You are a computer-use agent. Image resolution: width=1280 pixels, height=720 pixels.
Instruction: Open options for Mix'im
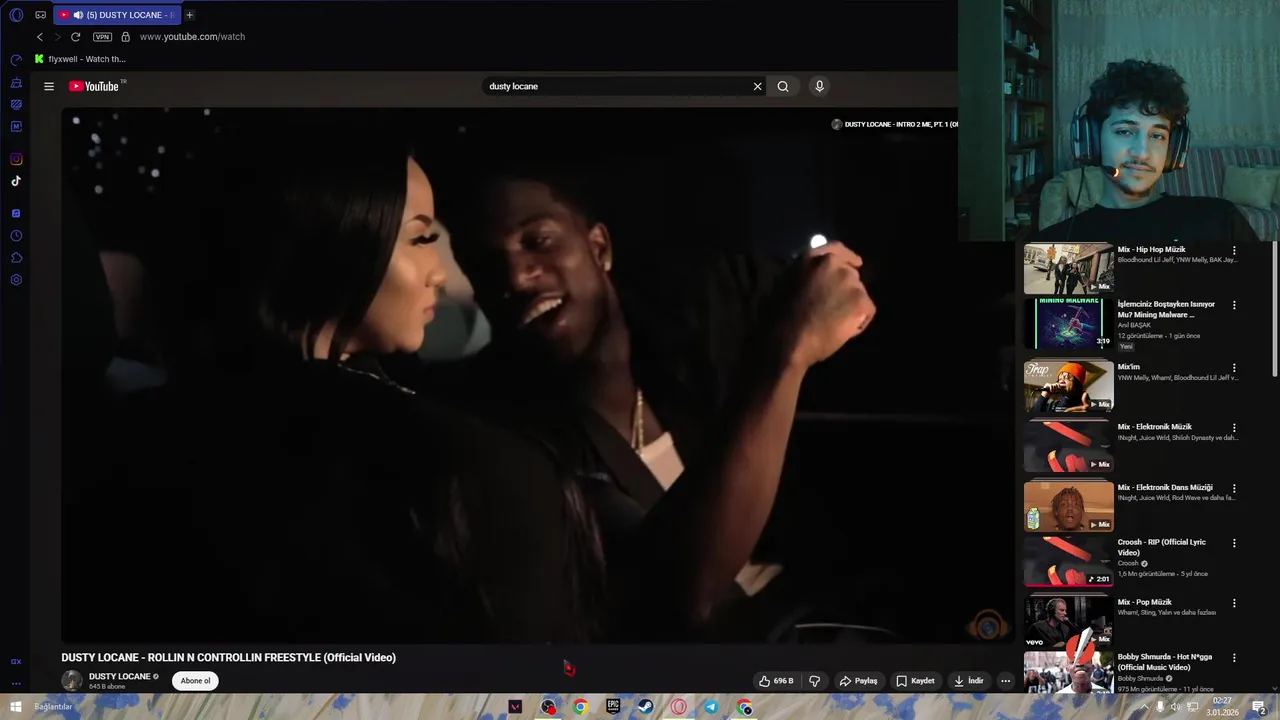click(1234, 368)
